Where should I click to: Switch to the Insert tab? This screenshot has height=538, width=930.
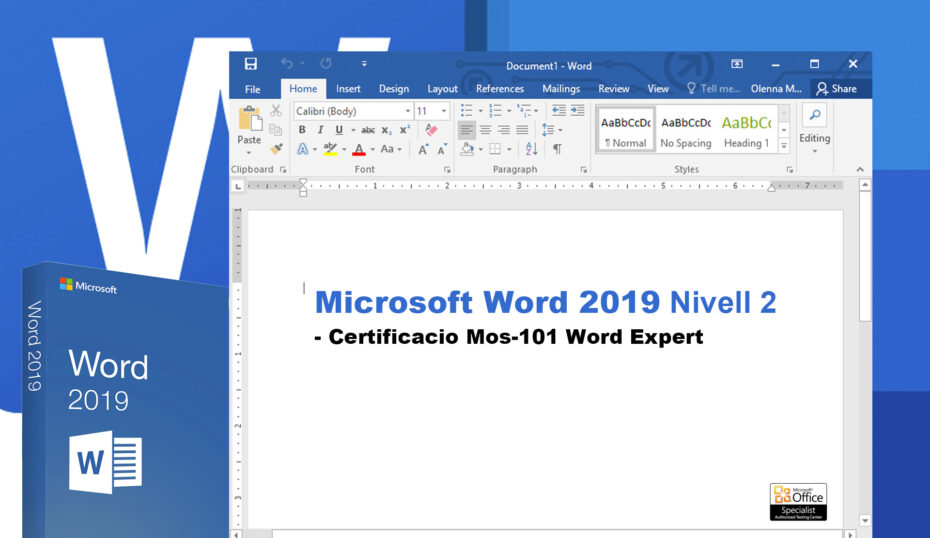348,89
